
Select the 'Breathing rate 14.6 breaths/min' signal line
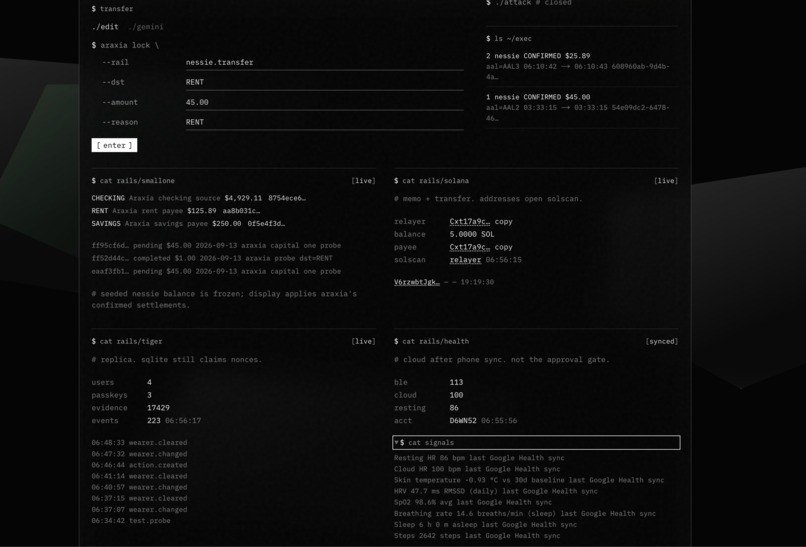click(x=525, y=514)
